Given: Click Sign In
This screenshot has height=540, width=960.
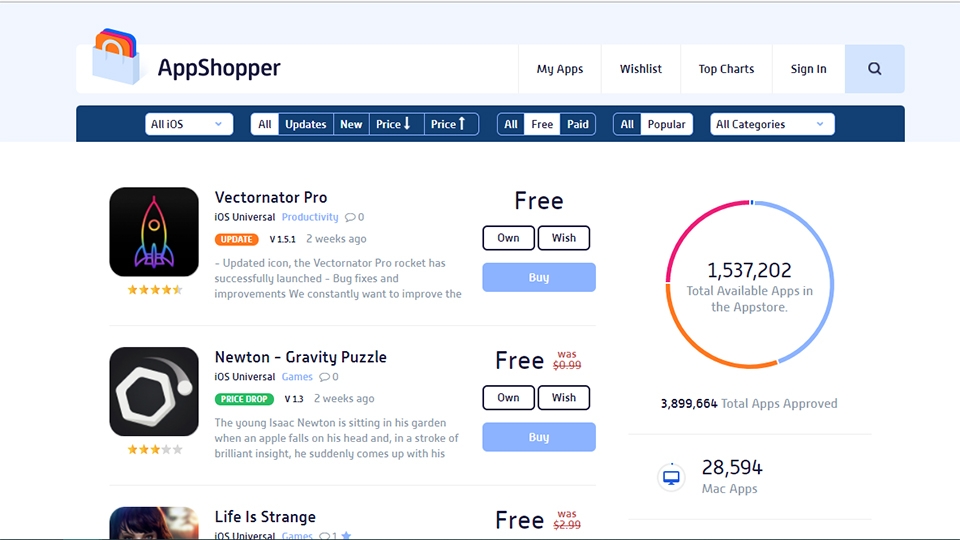Looking at the screenshot, I should (808, 69).
